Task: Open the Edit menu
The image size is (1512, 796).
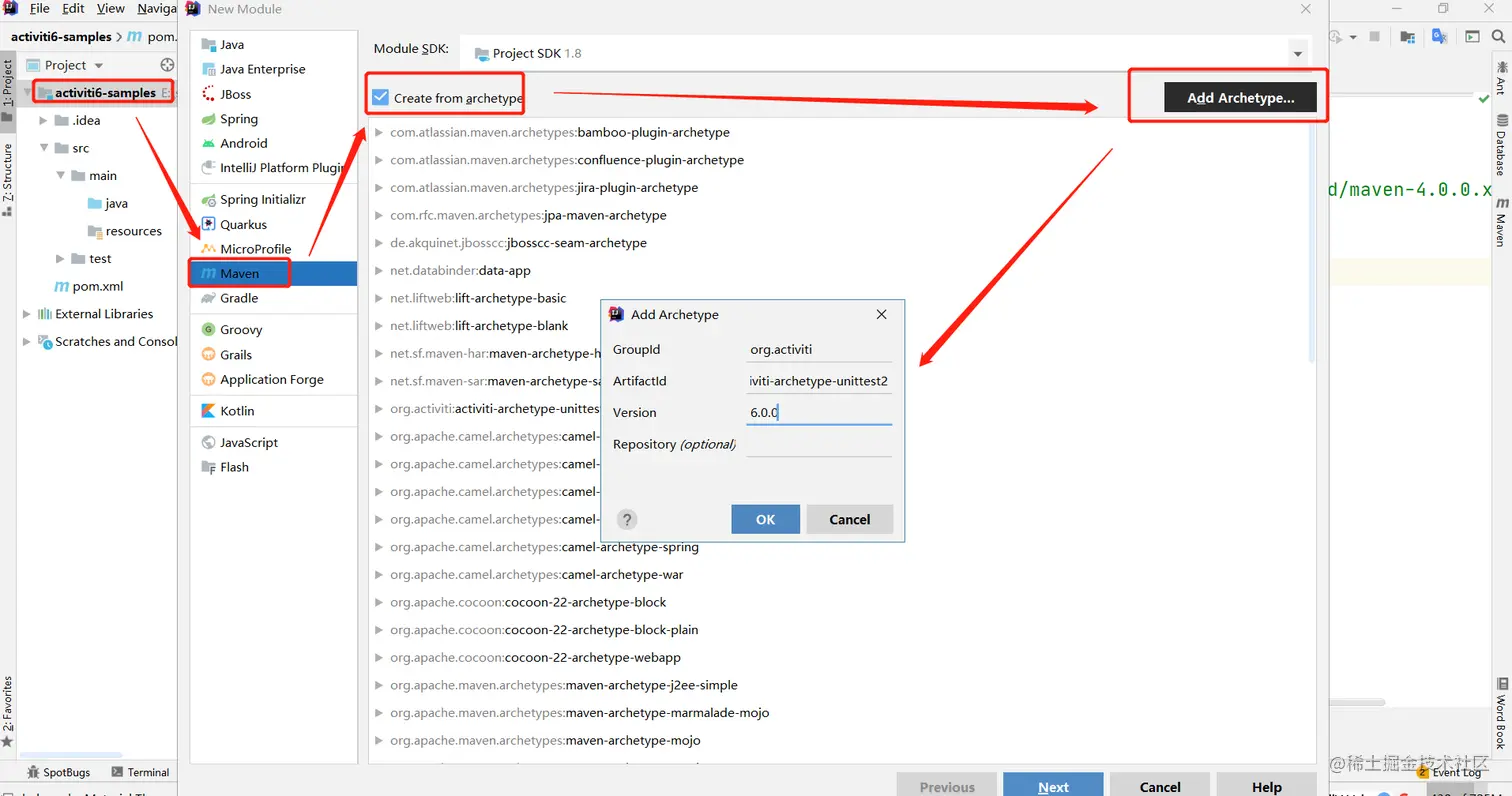Action: point(73,9)
